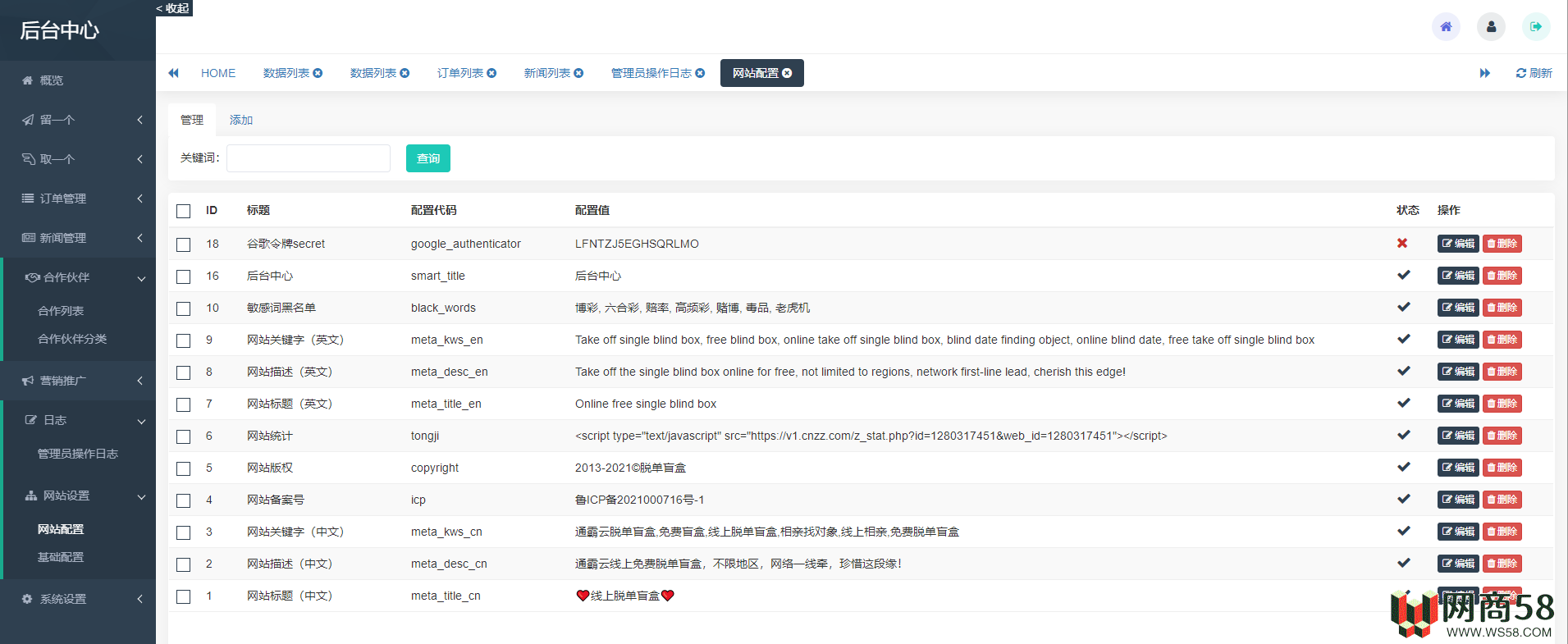Open the 新闻列表 page tab

(x=546, y=73)
